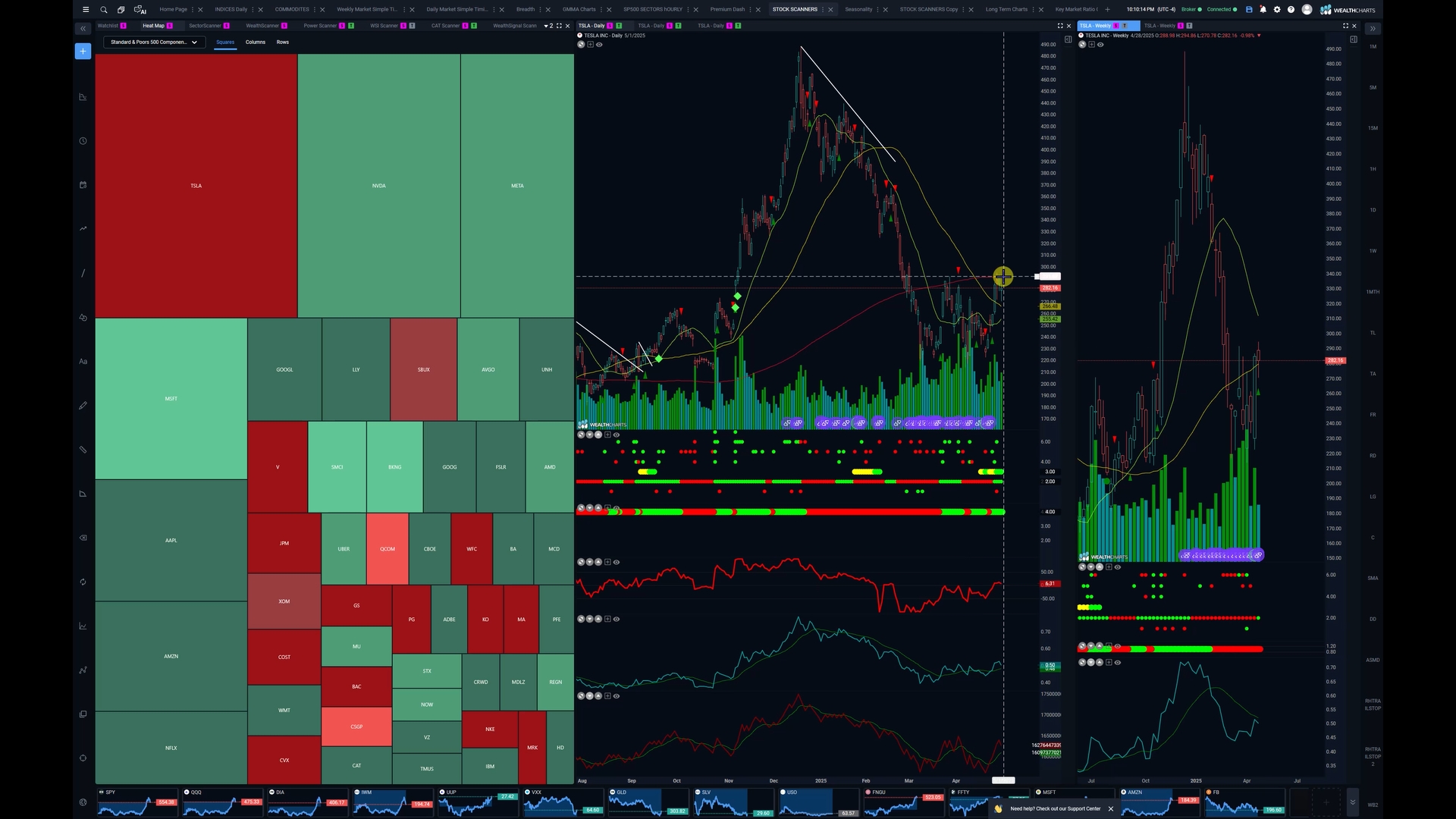This screenshot has height=819, width=1456.
Task: Toggle eye of daily 0.50 ratio indicator pane
Action: 617,619
